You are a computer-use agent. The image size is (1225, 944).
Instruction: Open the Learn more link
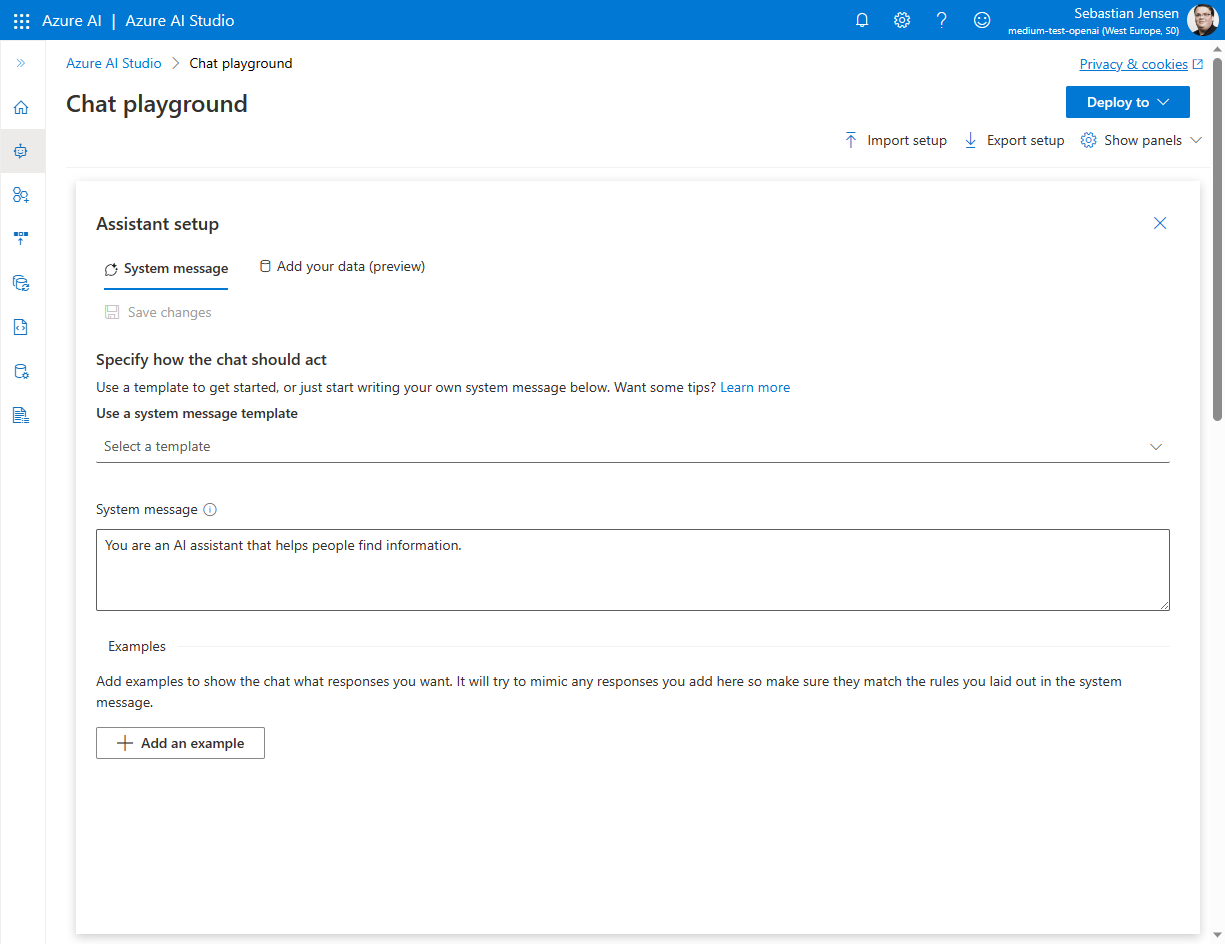[x=754, y=387]
